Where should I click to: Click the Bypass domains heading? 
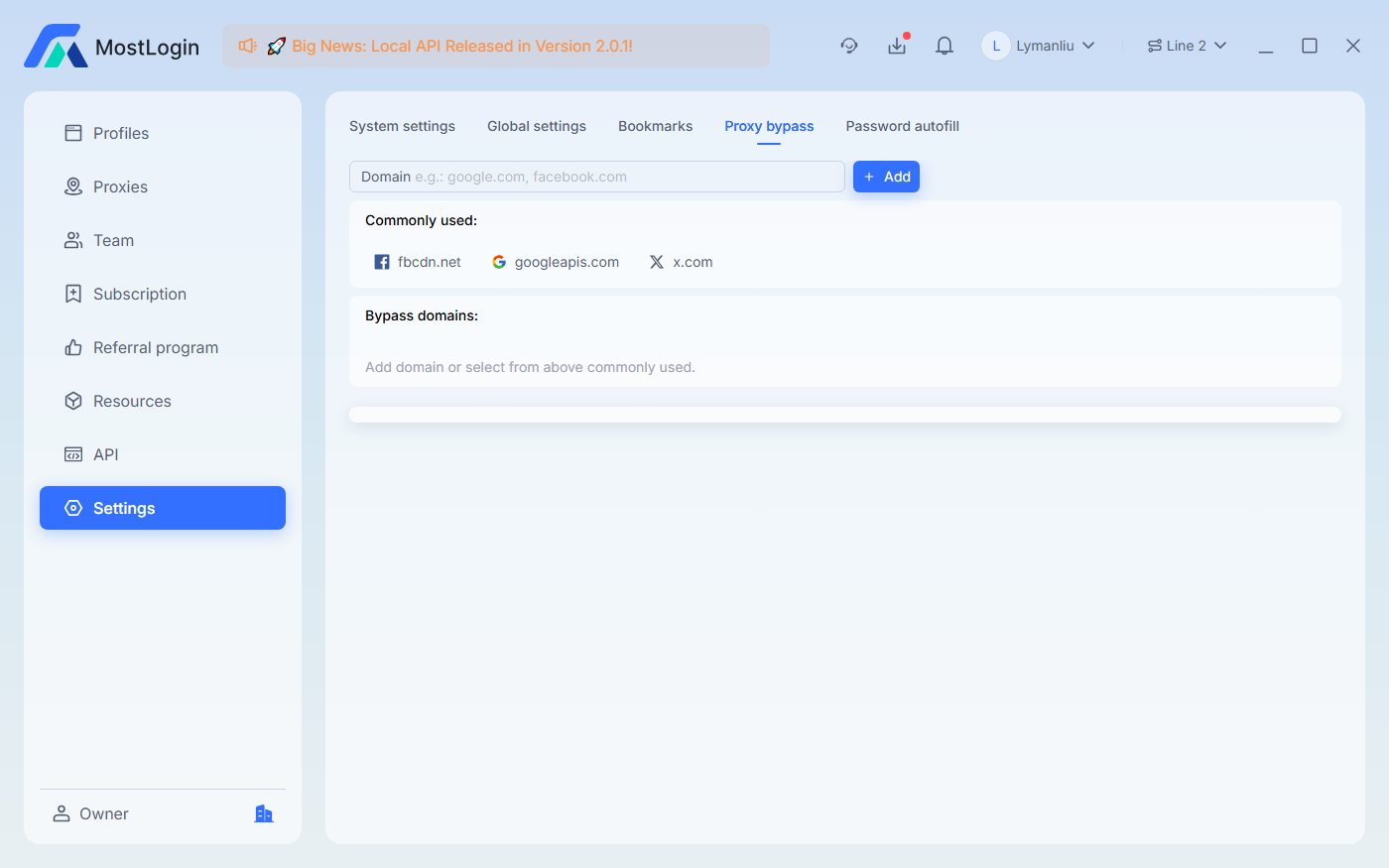[422, 315]
